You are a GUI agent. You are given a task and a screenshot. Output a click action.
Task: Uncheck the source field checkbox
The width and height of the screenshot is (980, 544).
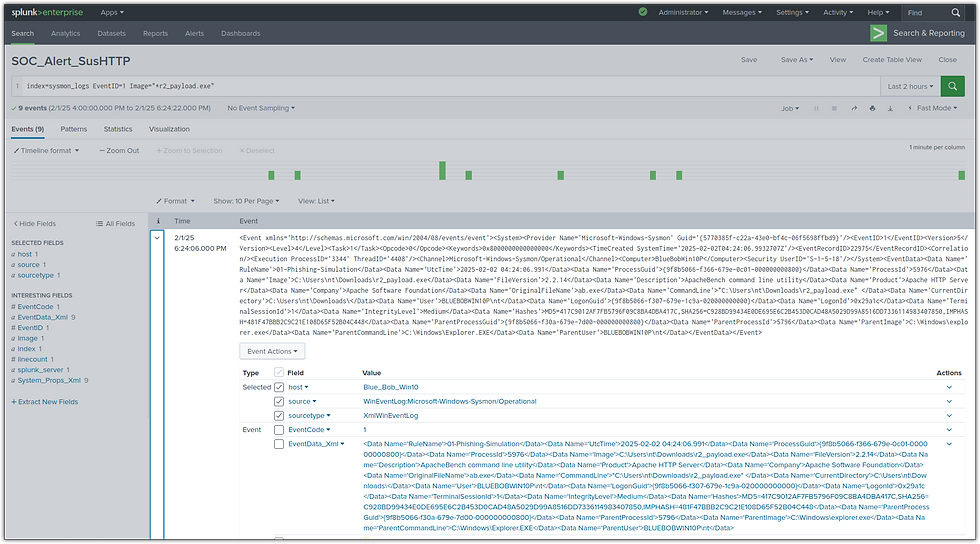point(279,401)
